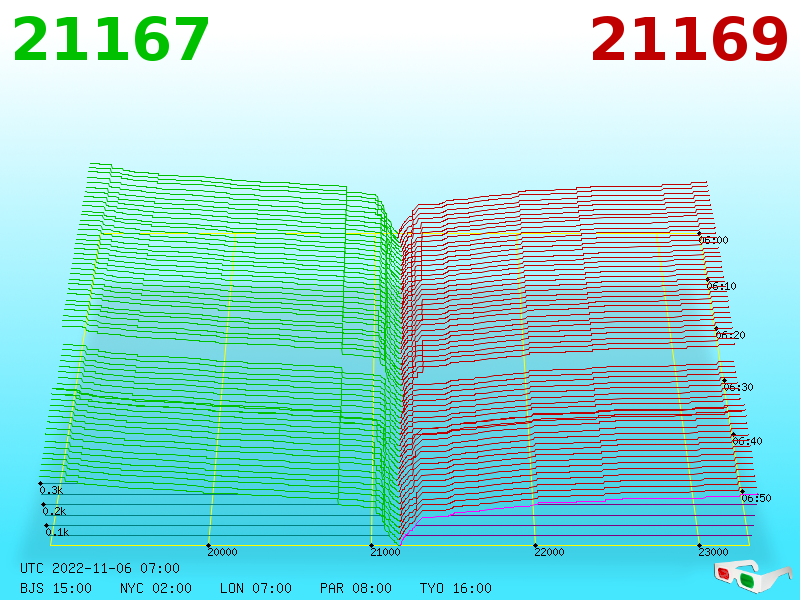
Task: Click the red-green 3D glasses icon
Action: pyautogui.click(x=753, y=577)
